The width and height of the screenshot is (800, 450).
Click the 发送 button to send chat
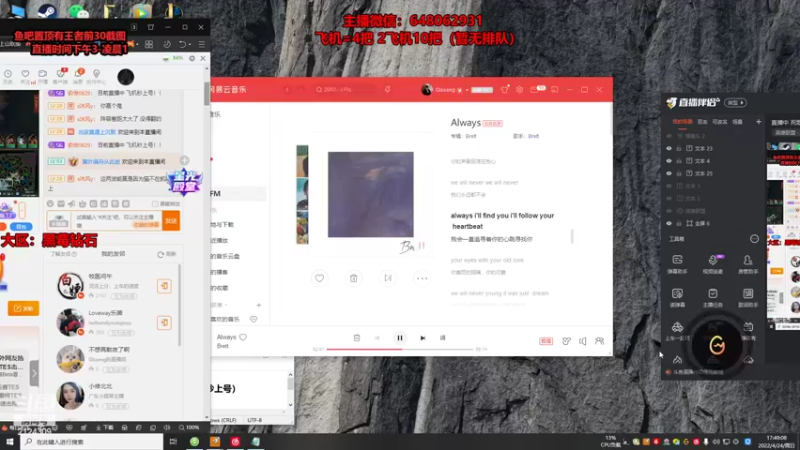tap(171, 220)
